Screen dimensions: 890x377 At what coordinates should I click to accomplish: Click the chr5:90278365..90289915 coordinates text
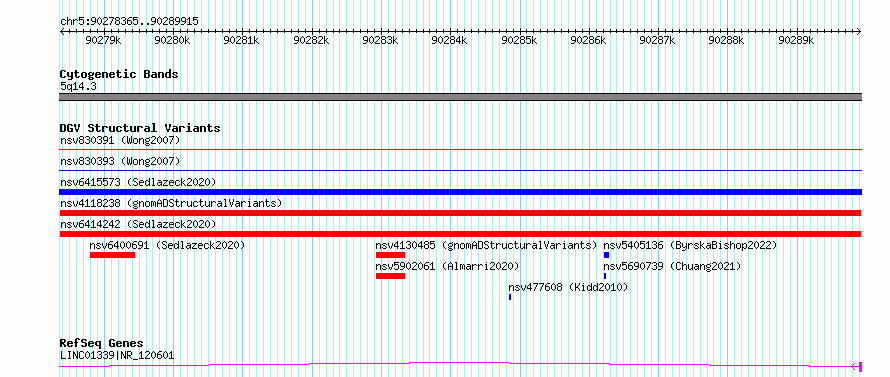(x=129, y=21)
